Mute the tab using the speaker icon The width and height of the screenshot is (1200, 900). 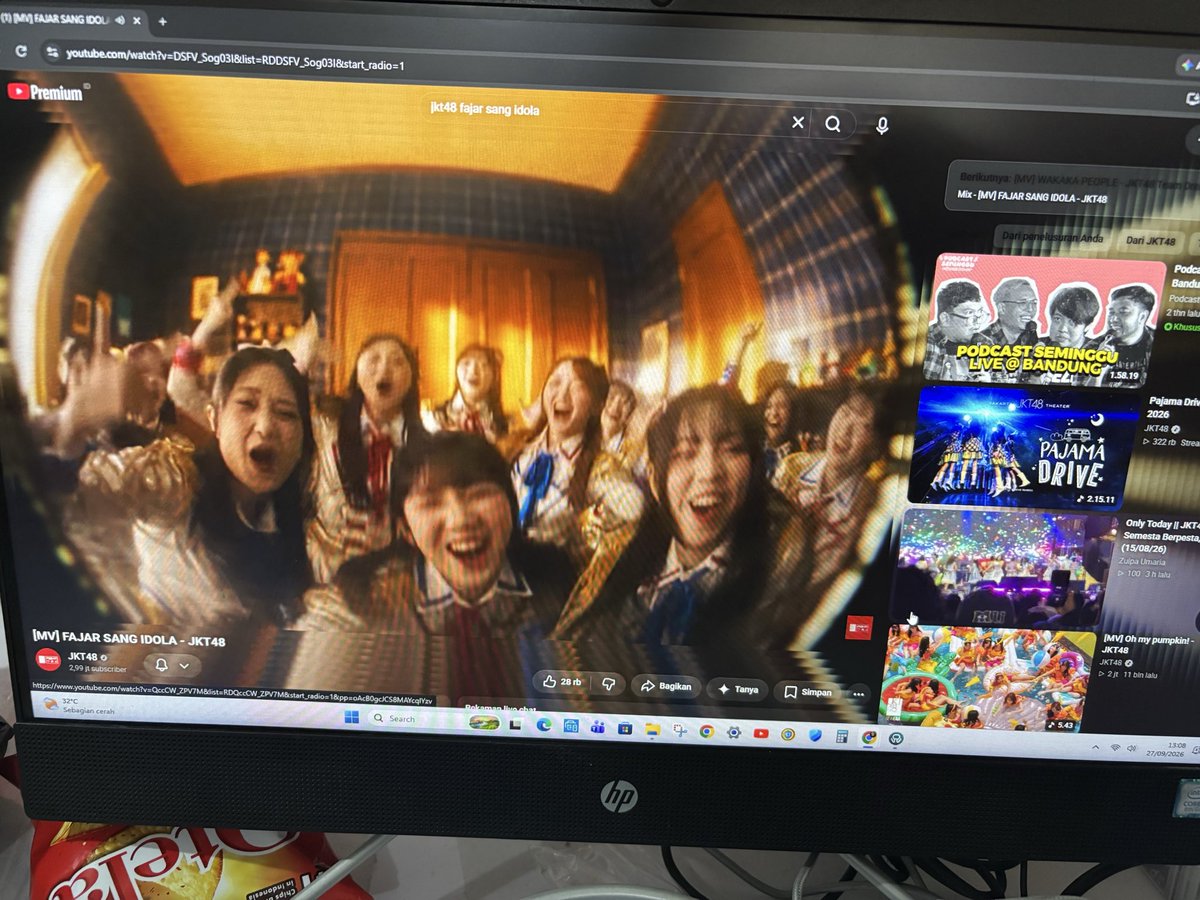(121, 19)
